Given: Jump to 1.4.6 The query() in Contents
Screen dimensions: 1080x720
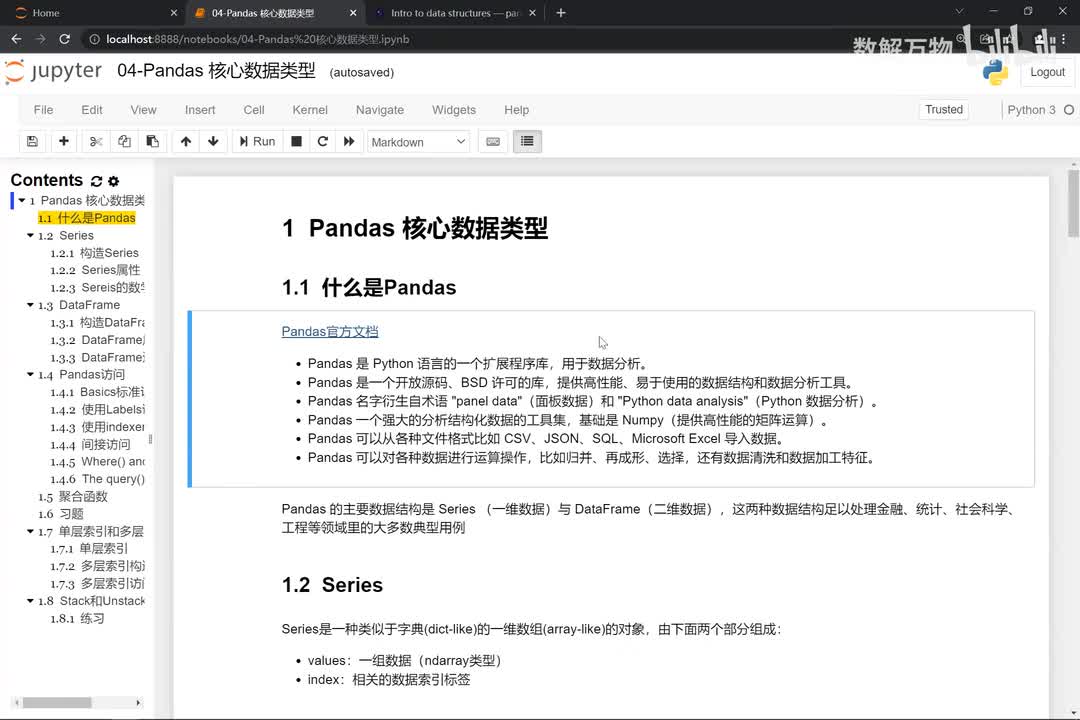Looking at the screenshot, I should point(97,479).
